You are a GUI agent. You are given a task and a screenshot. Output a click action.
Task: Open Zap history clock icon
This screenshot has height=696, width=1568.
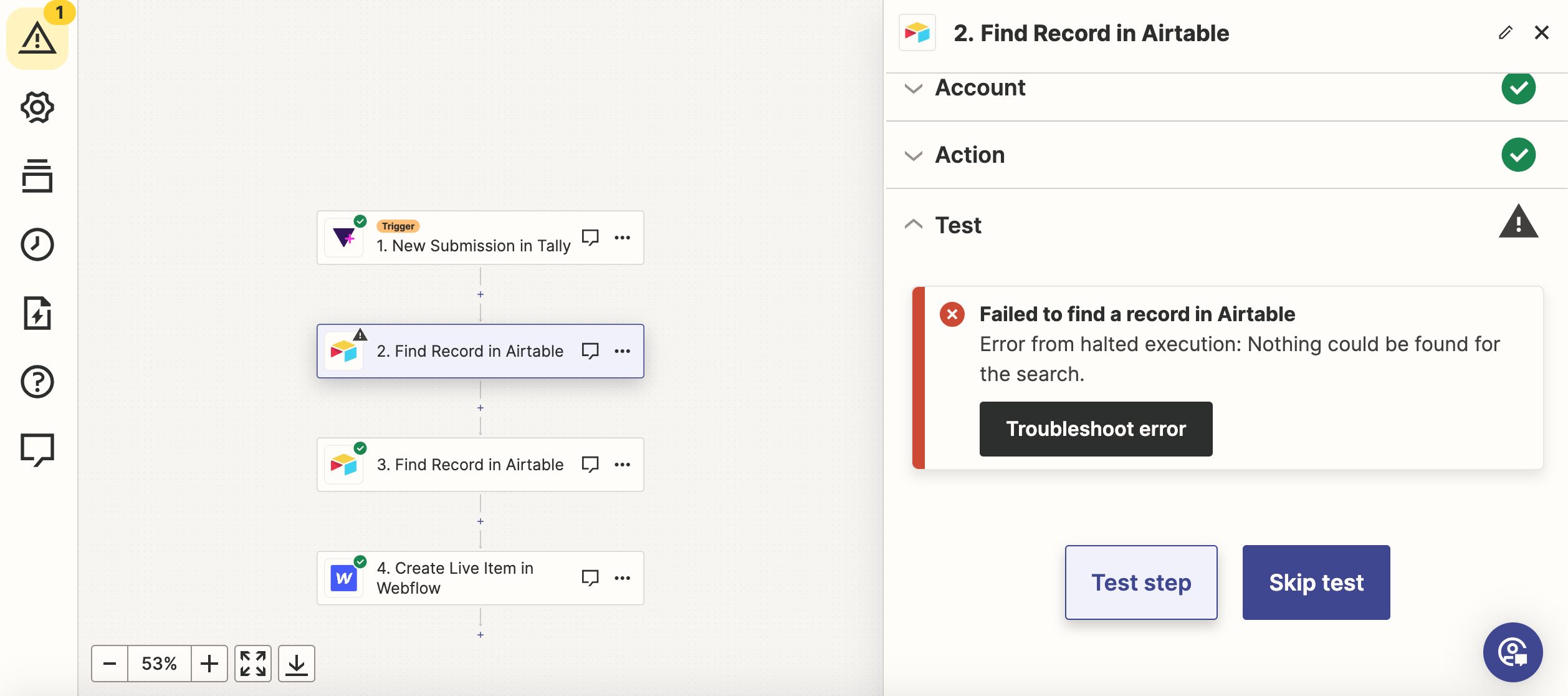tap(37, 244)
